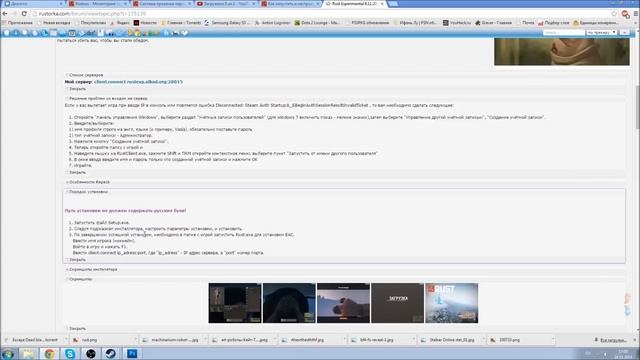This screenshot has width=640, height=360.
Task: Open the RUST logo screenshot thumbnail
Action: [451, 303]
